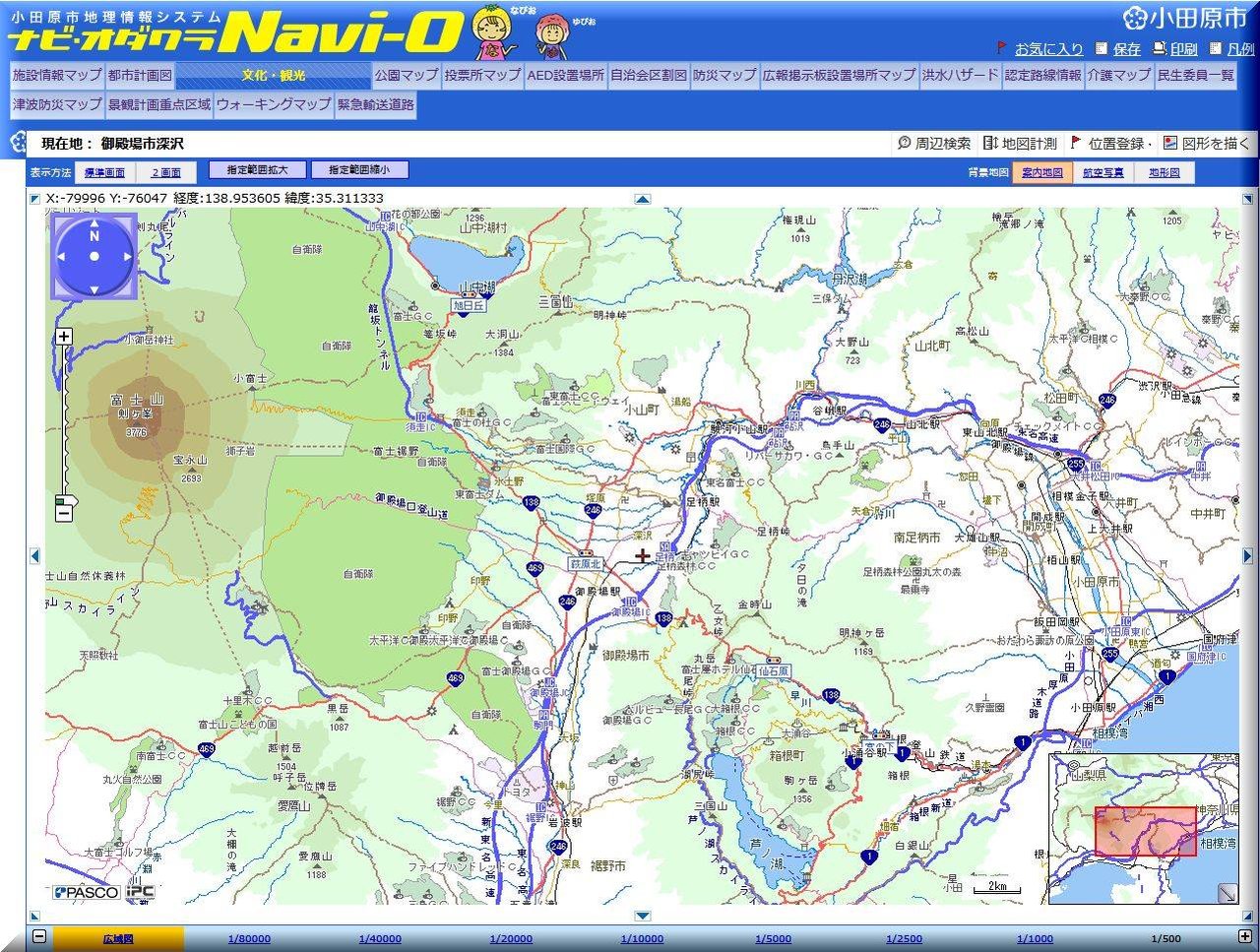Open the 防災マップ tab

pos(724,75)
